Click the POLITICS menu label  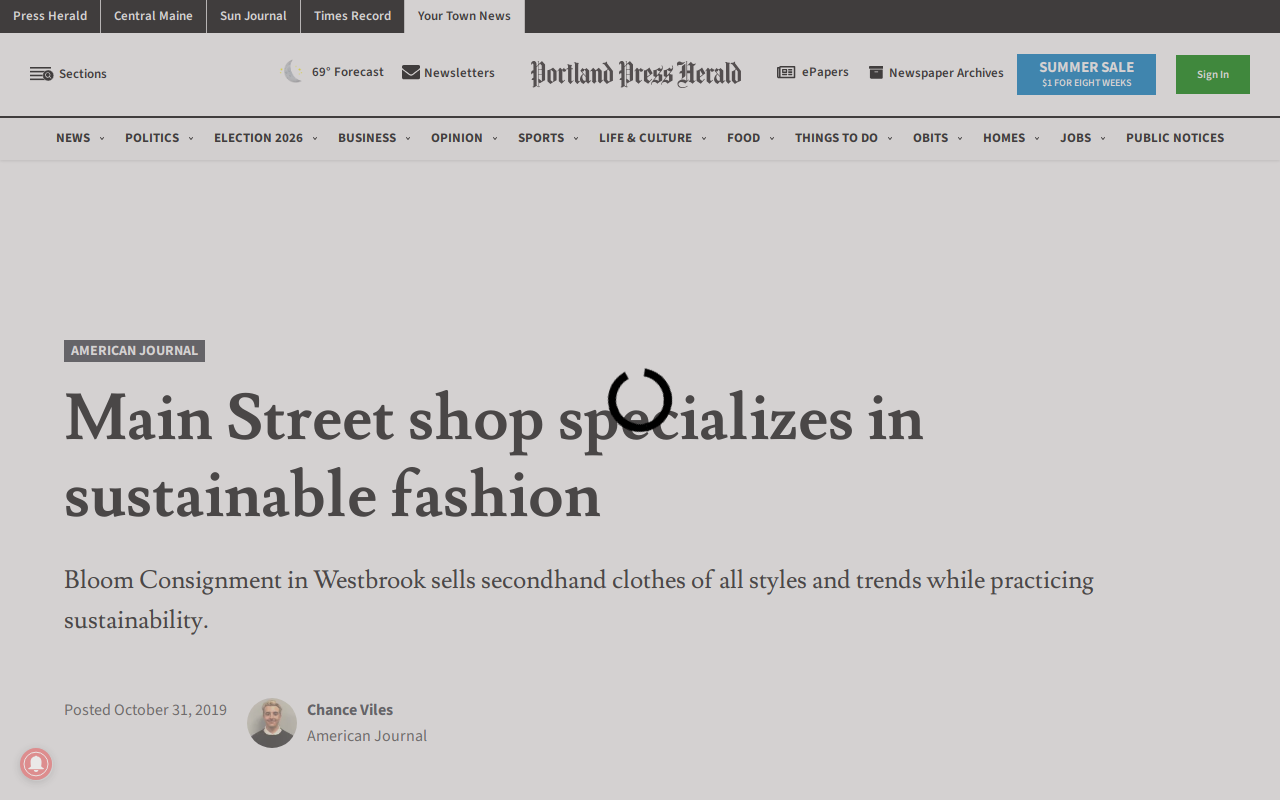click(x=152, y=138)
